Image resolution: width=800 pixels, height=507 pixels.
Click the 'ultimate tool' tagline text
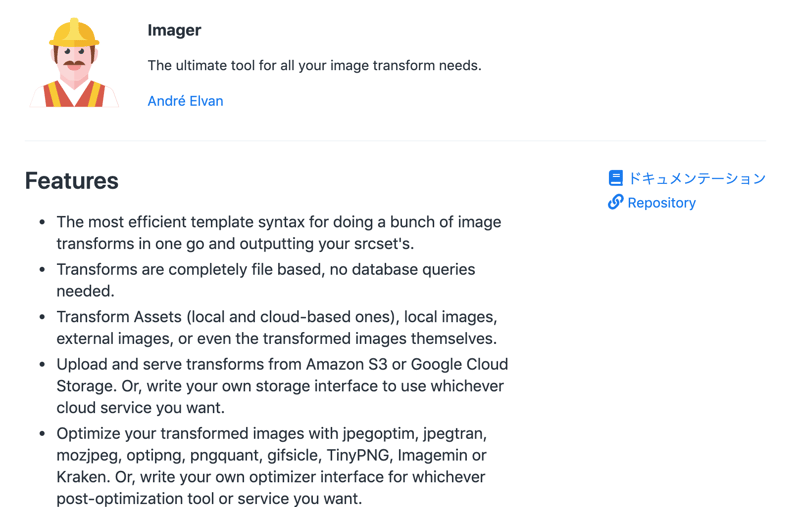tap(314, 66)
